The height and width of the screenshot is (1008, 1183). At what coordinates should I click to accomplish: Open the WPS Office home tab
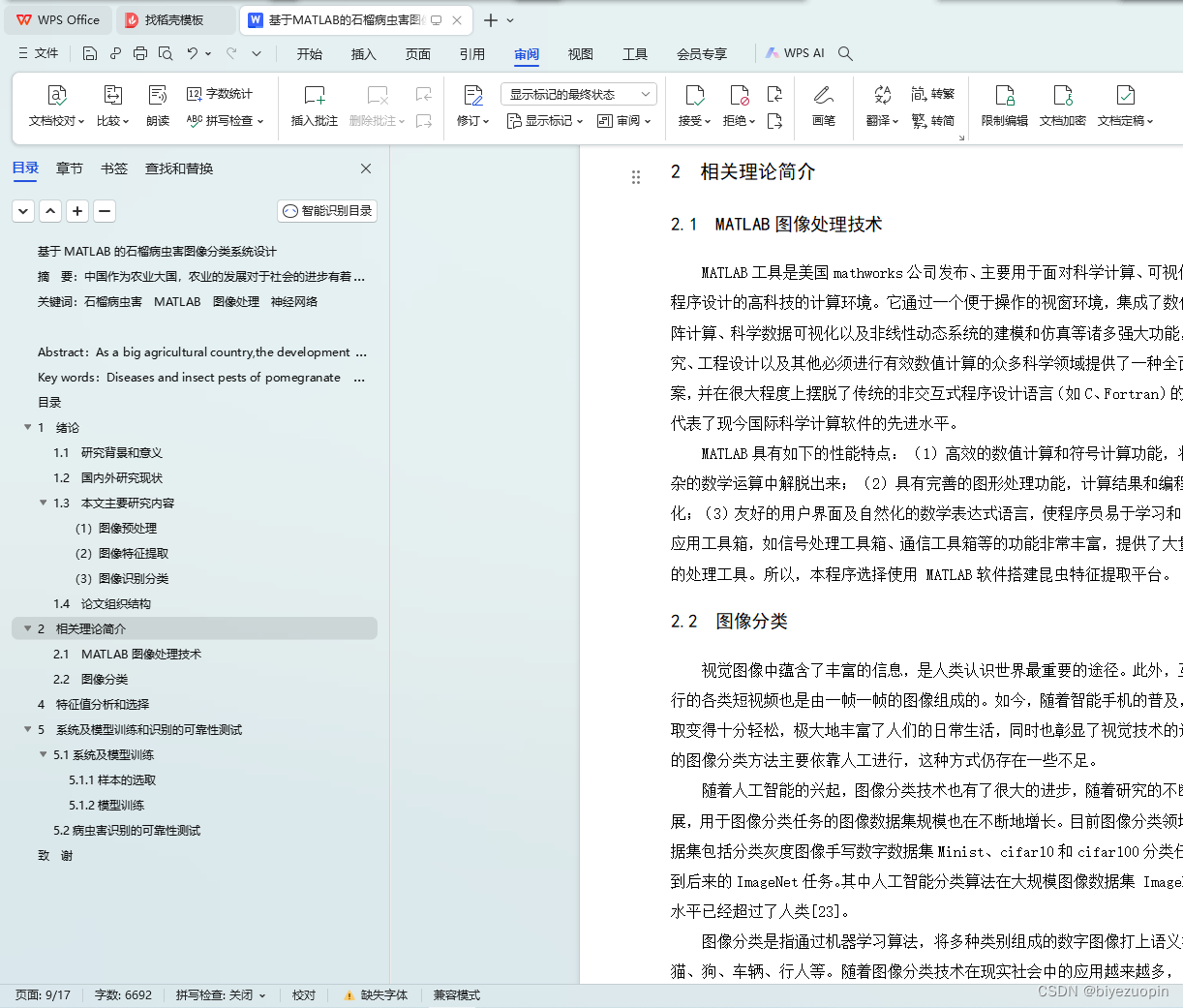[x=58, y=19]
